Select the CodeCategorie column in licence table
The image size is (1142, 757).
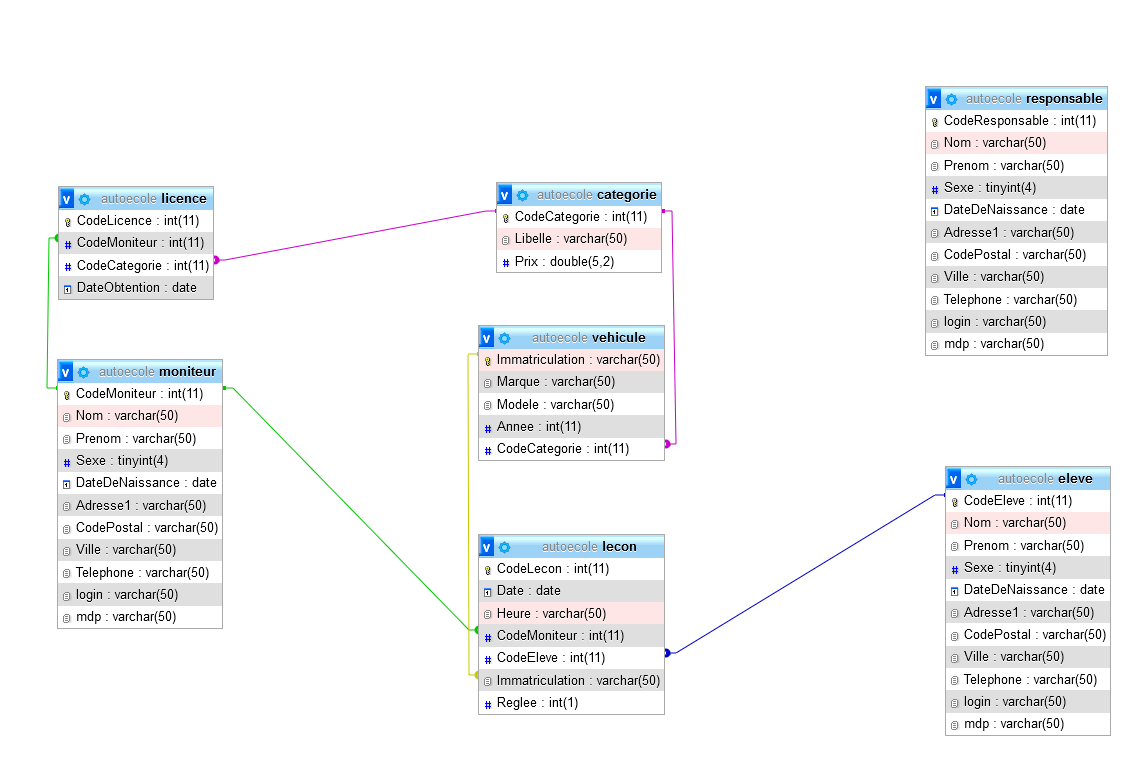click(143, 266)
